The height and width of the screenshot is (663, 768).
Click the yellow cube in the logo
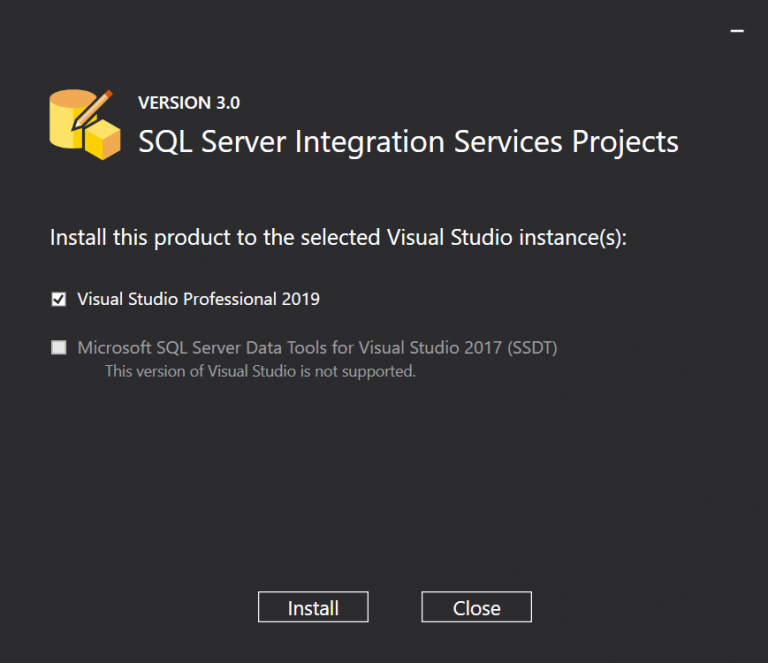pos(102,140)
